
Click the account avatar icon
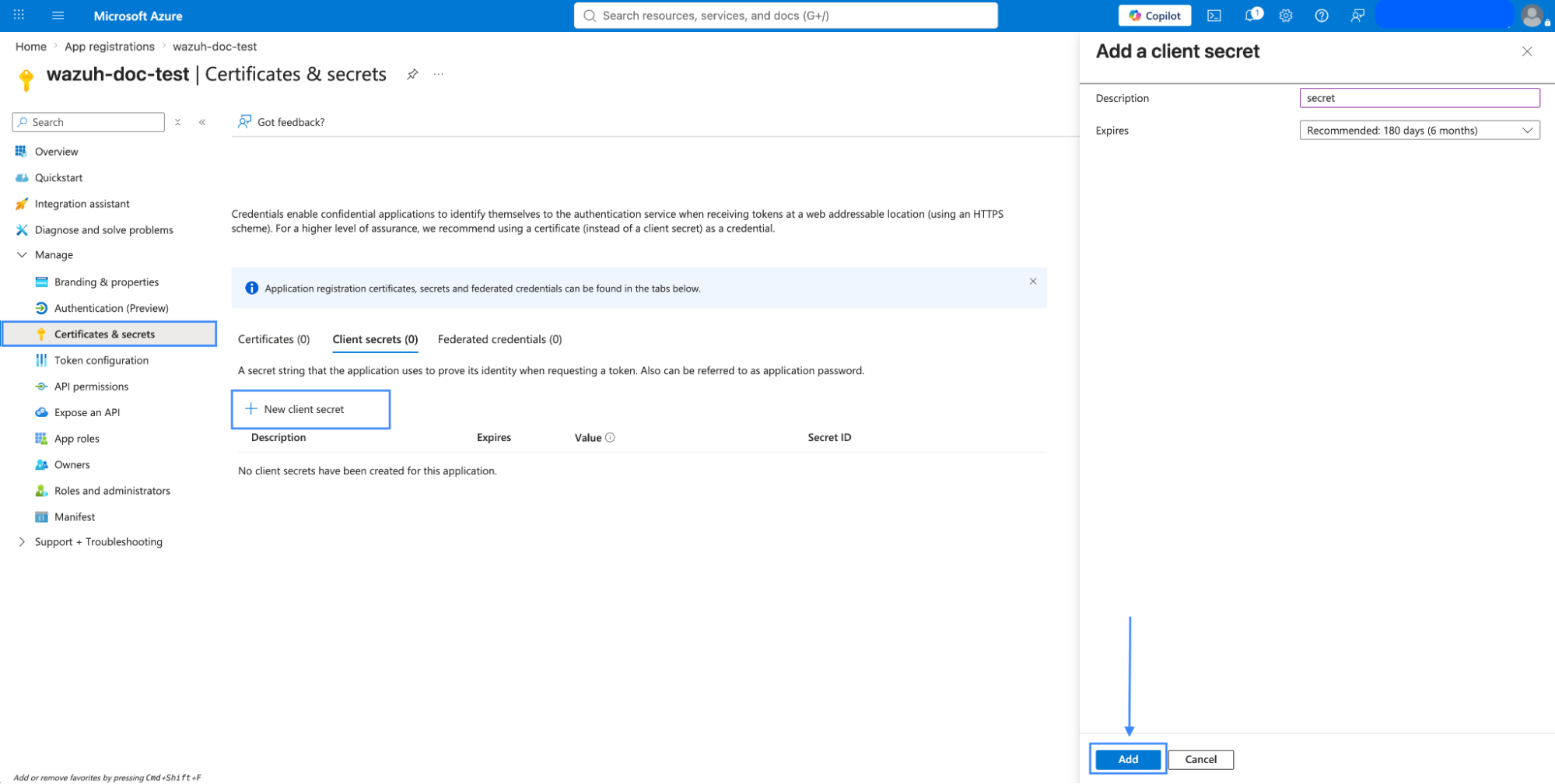coord(1532,16)
